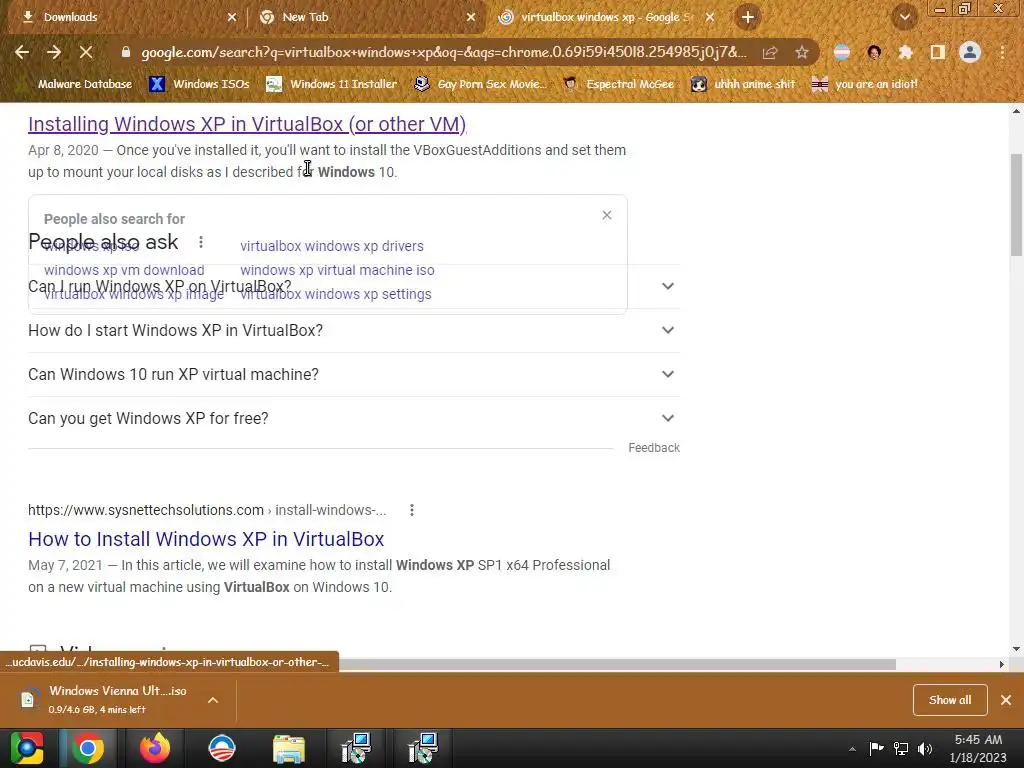Share this page from the address bar
1024x768 pixels.
(770, 52)
